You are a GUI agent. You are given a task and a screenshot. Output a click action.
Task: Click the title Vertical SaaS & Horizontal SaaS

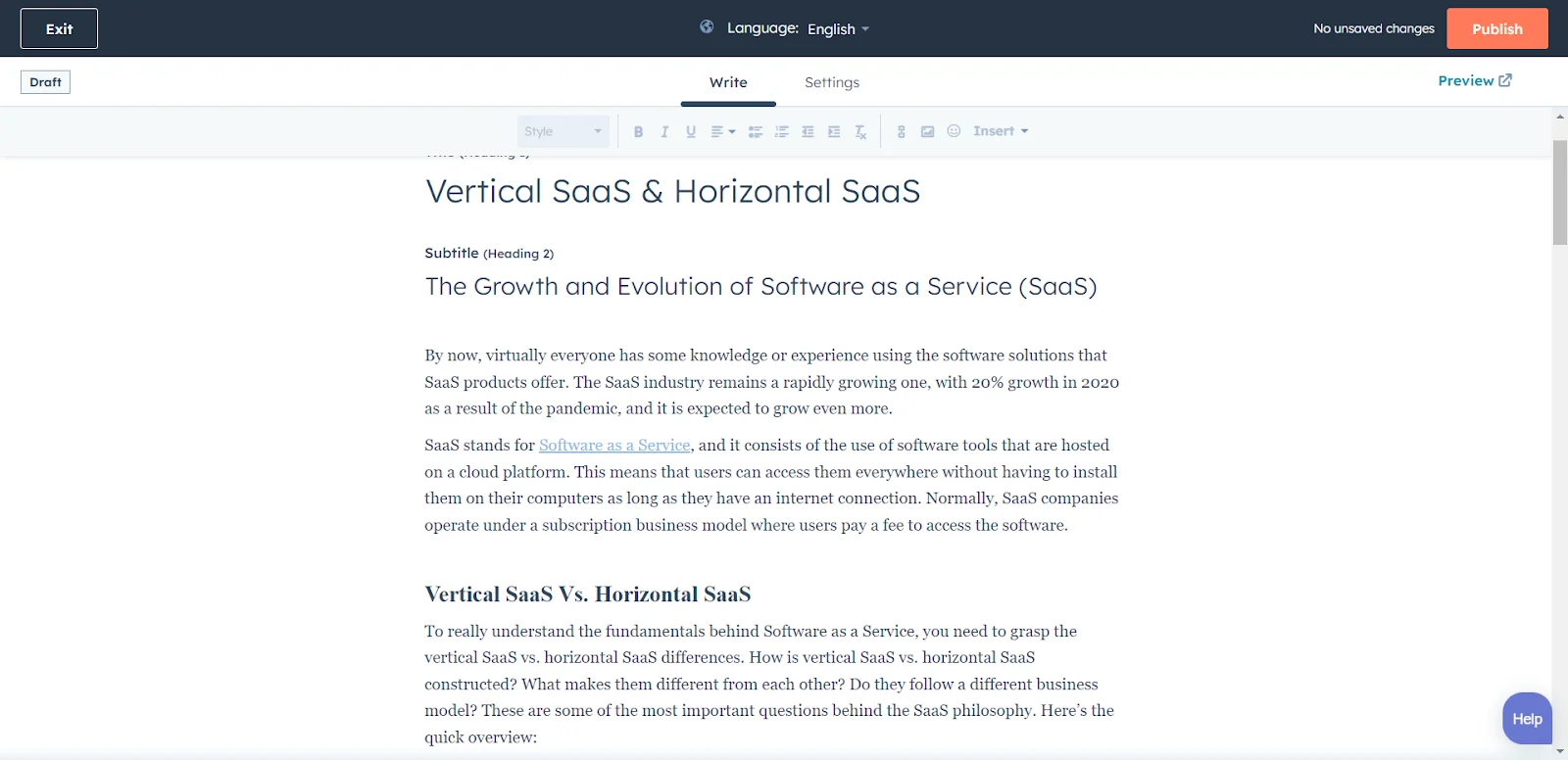point(672,191)
